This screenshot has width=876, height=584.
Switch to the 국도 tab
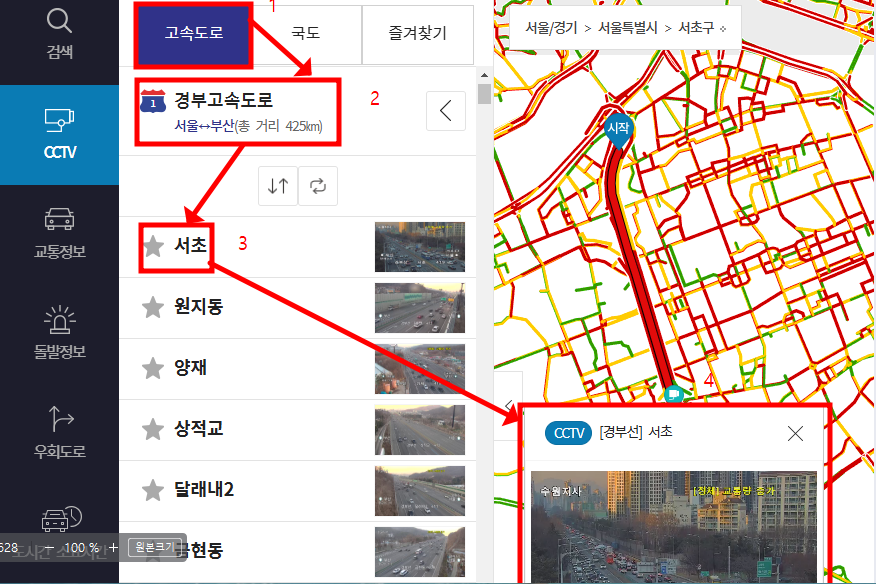coord(304,33)
